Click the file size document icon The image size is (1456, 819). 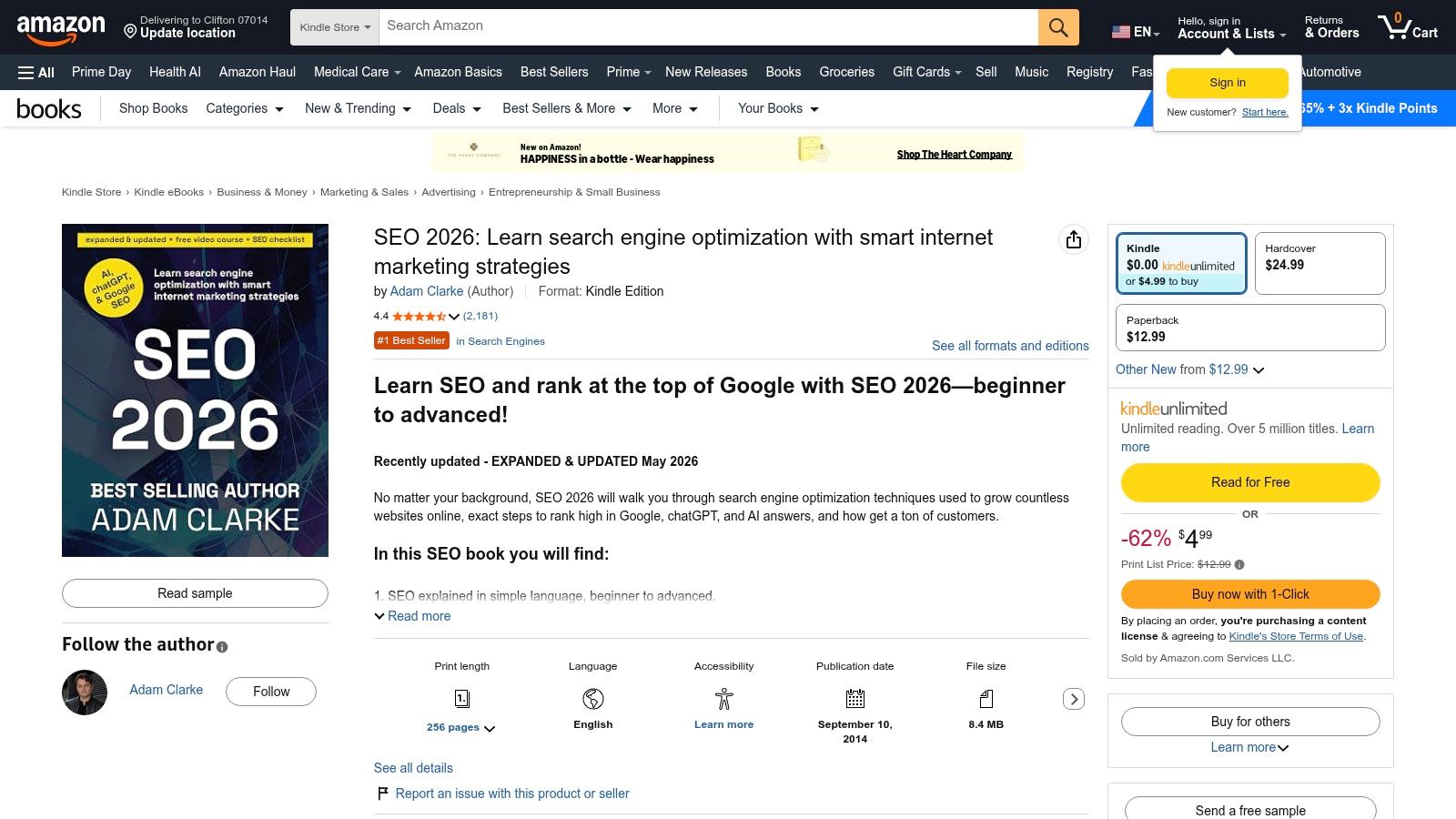pyautogui.click(x=986, y=699)
